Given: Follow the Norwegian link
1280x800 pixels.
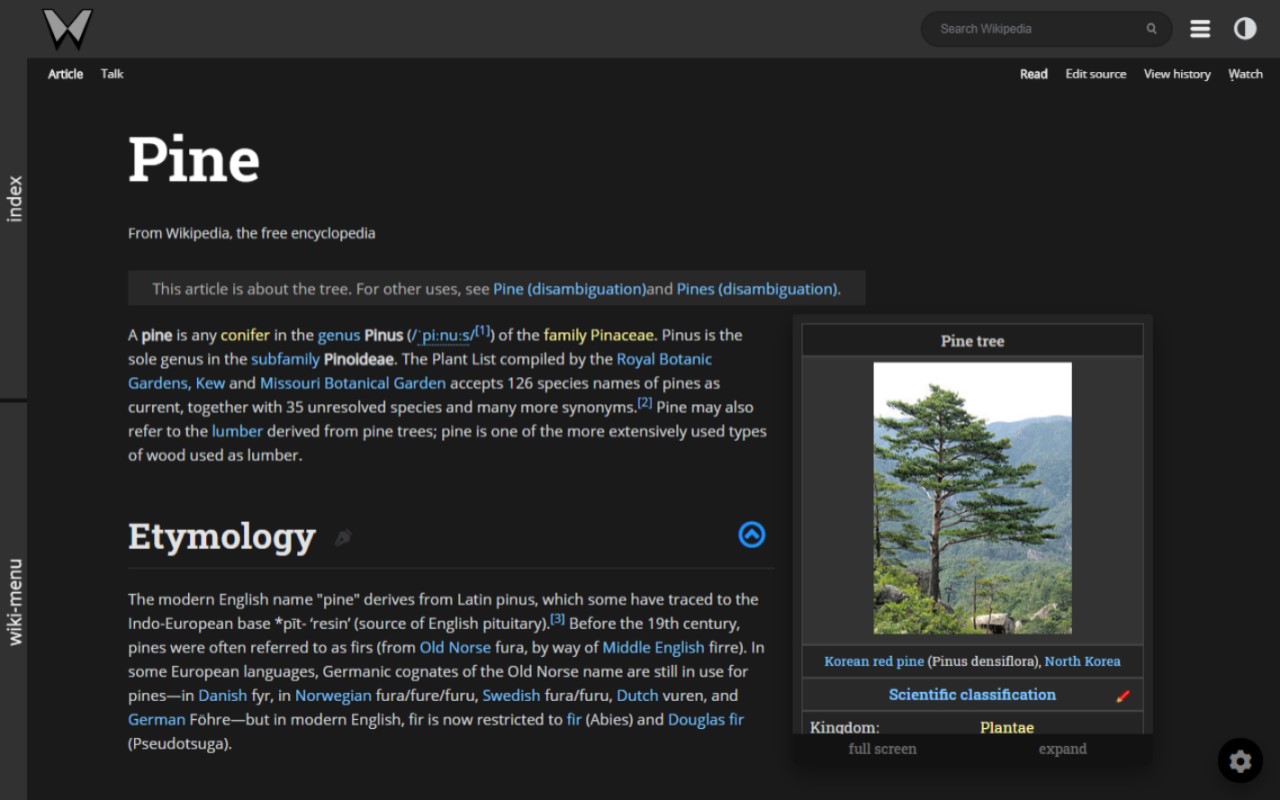Looking at the screenshot, I should (333, 695).
